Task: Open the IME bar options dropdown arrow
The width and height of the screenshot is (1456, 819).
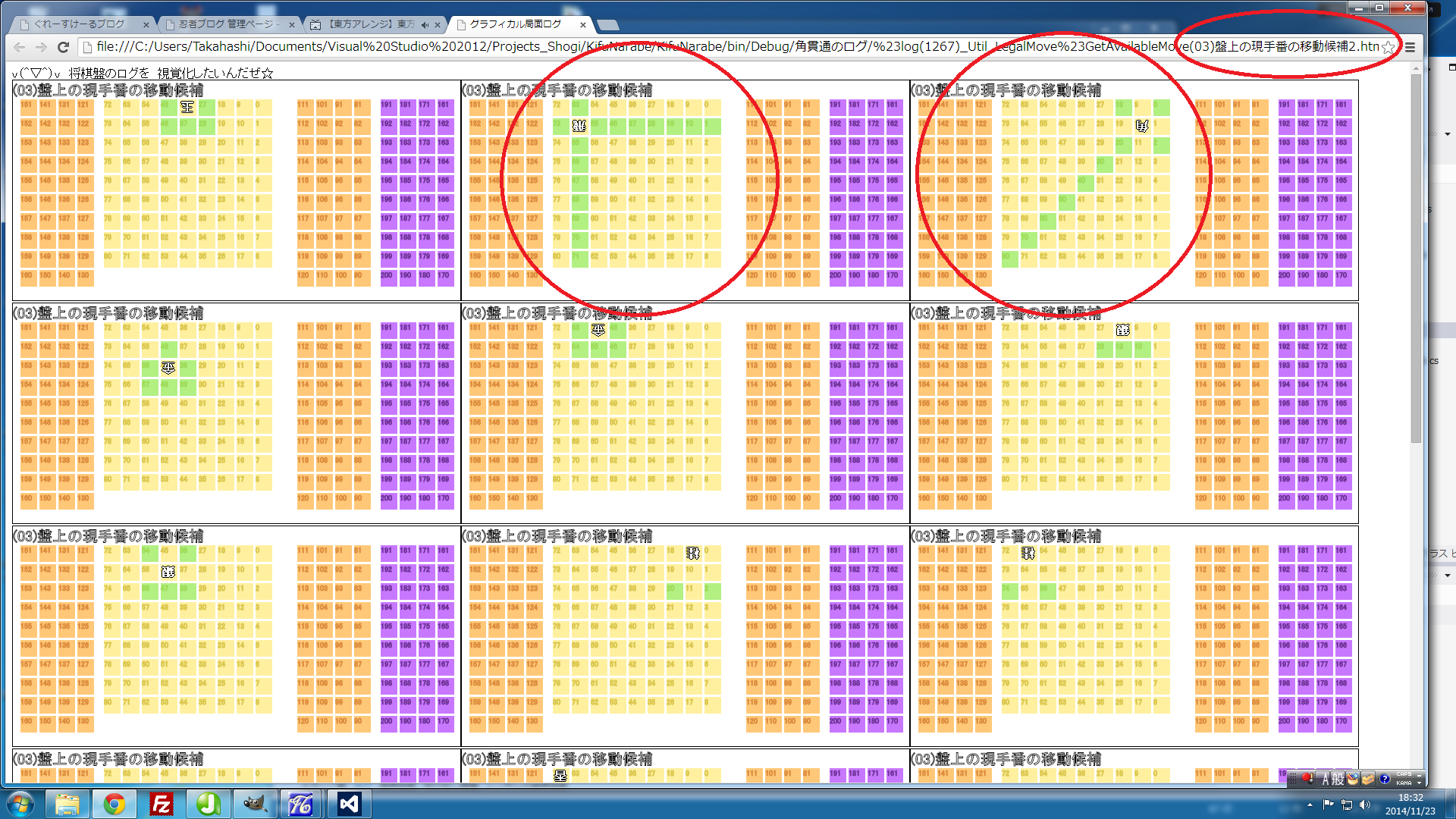Action: (1419, 783)
